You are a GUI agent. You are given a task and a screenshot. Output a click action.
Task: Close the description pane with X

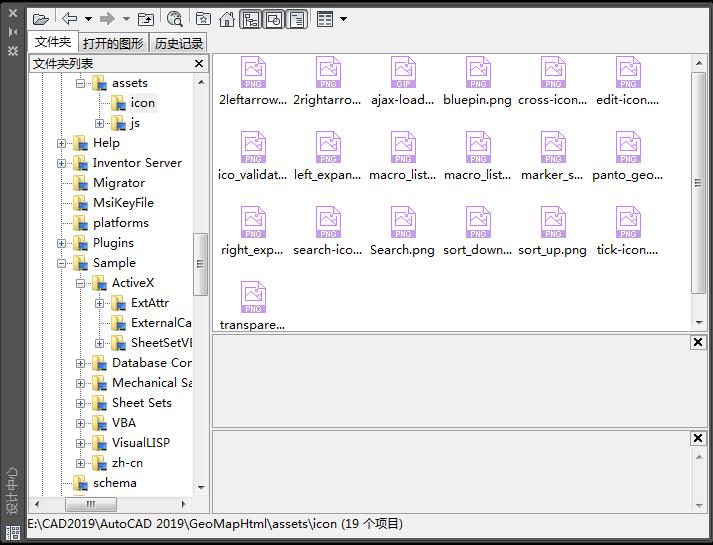pyautogui.click(x=698, y=438)
